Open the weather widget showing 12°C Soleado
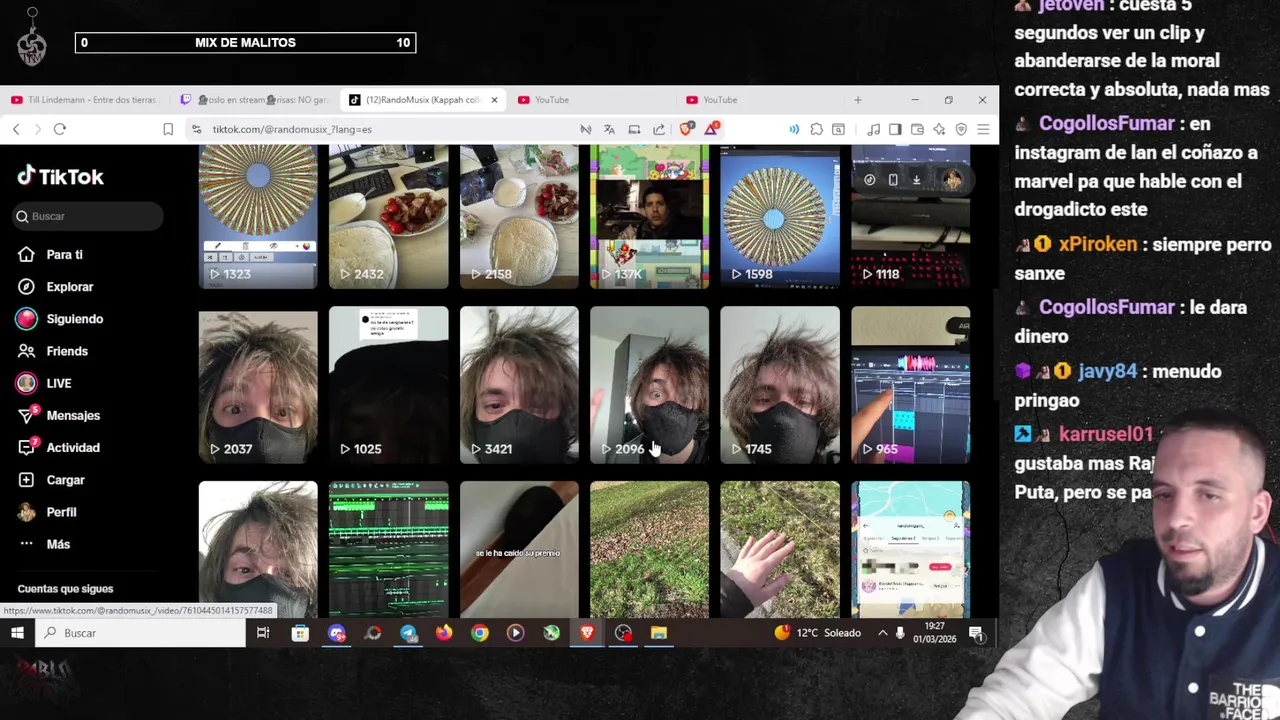 817,633
